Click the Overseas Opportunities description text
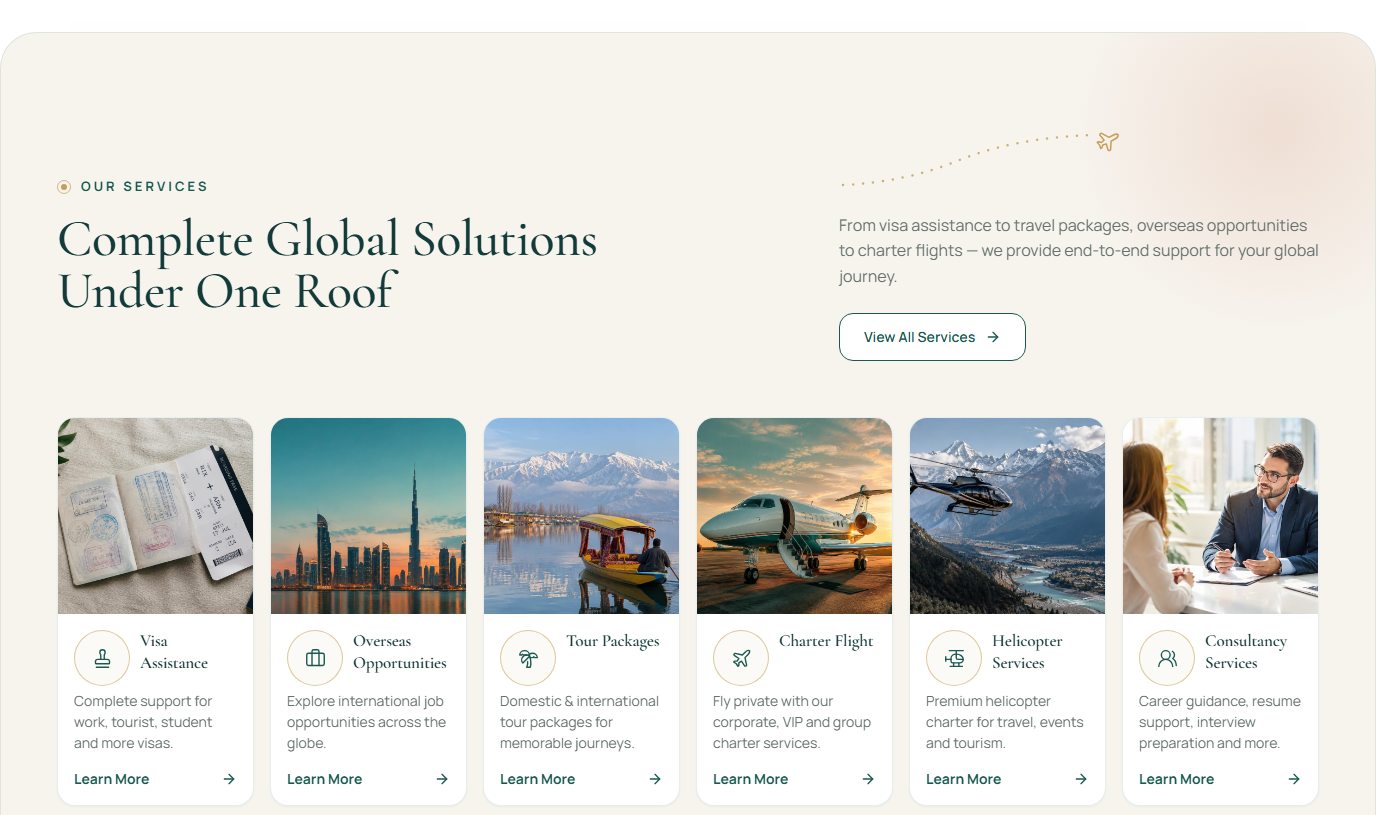Screen dimensions: 1376x815 point(367,722)
